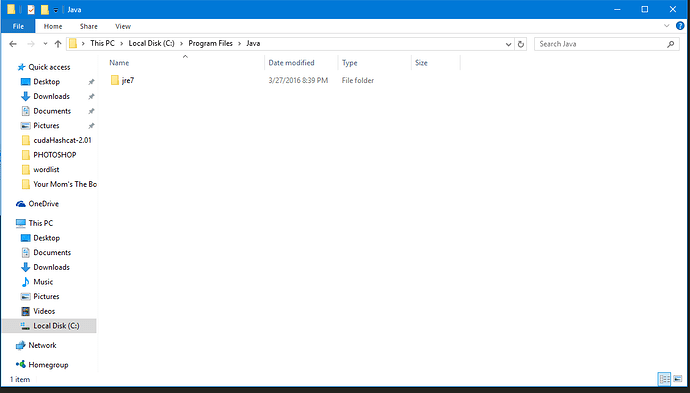Click the Properties quick access toolbar icon
Image resolution: width=690 pixels, height=393 pixels.
[31, 9]
